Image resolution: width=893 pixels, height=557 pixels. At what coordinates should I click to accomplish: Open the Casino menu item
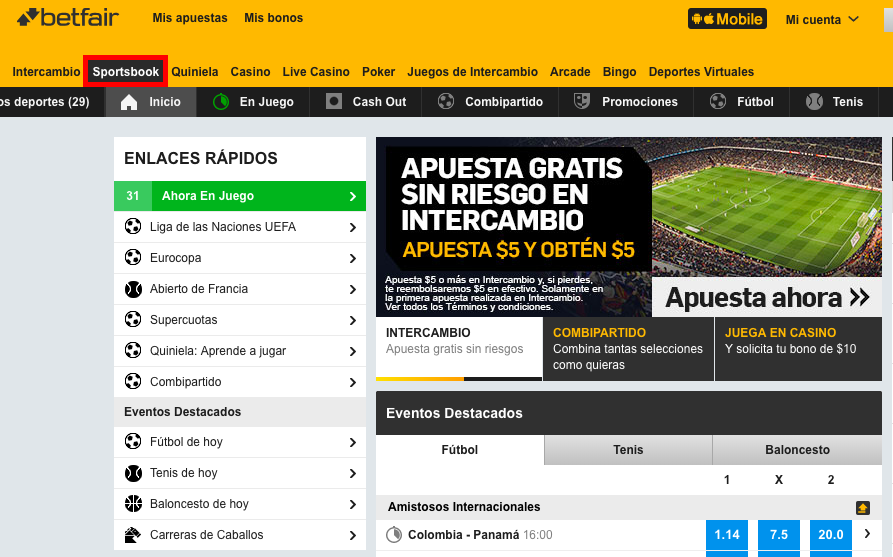tap(250, 72)
